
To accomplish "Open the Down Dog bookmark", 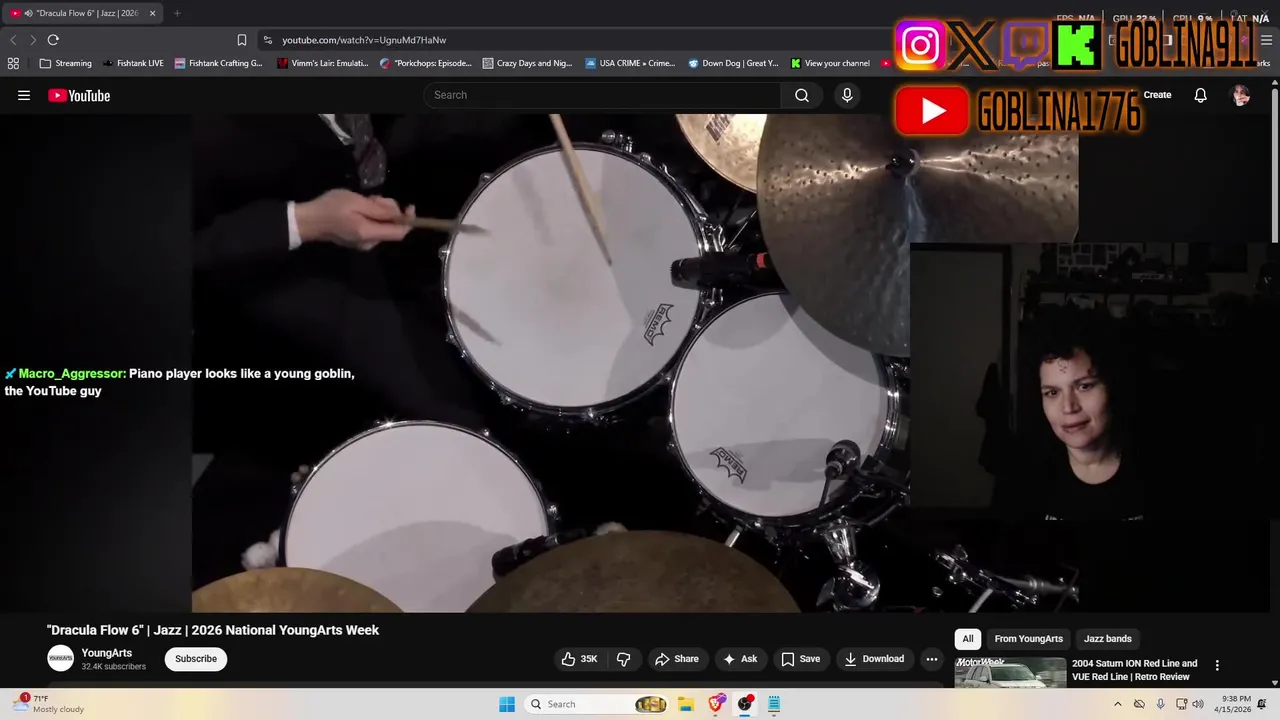I will (733, 63).
